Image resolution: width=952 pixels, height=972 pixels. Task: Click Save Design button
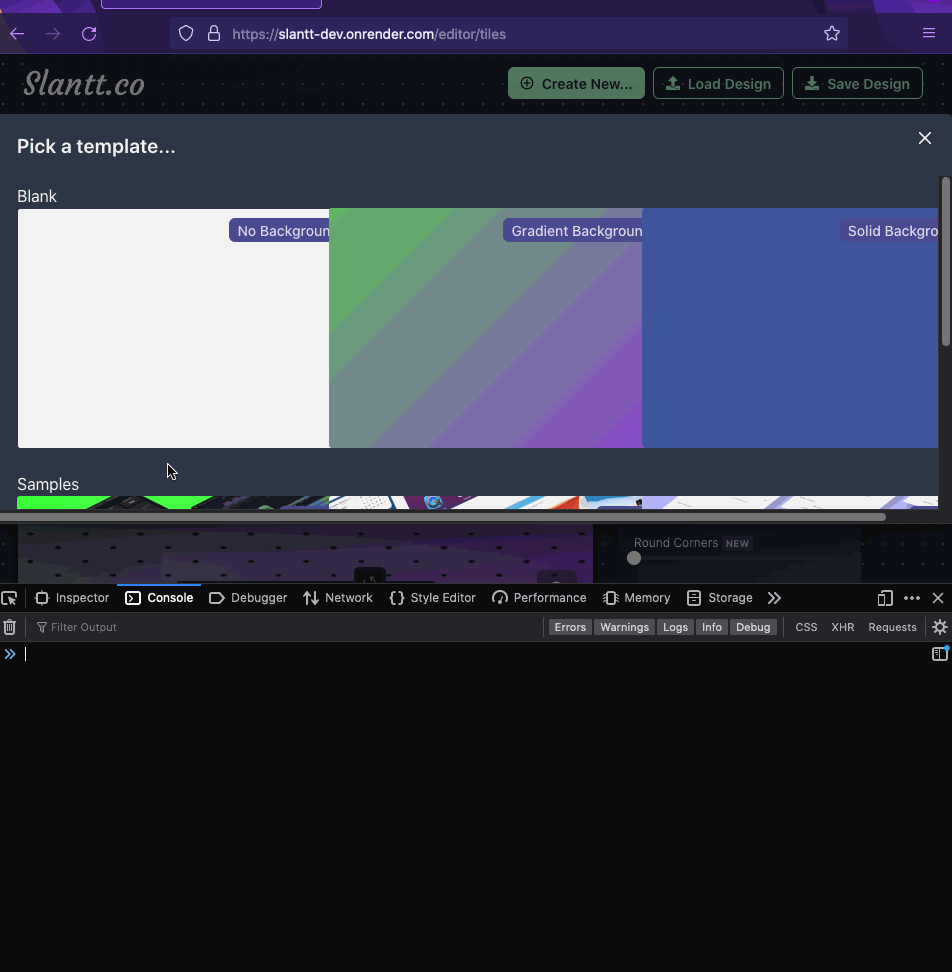tap(857, 84)
